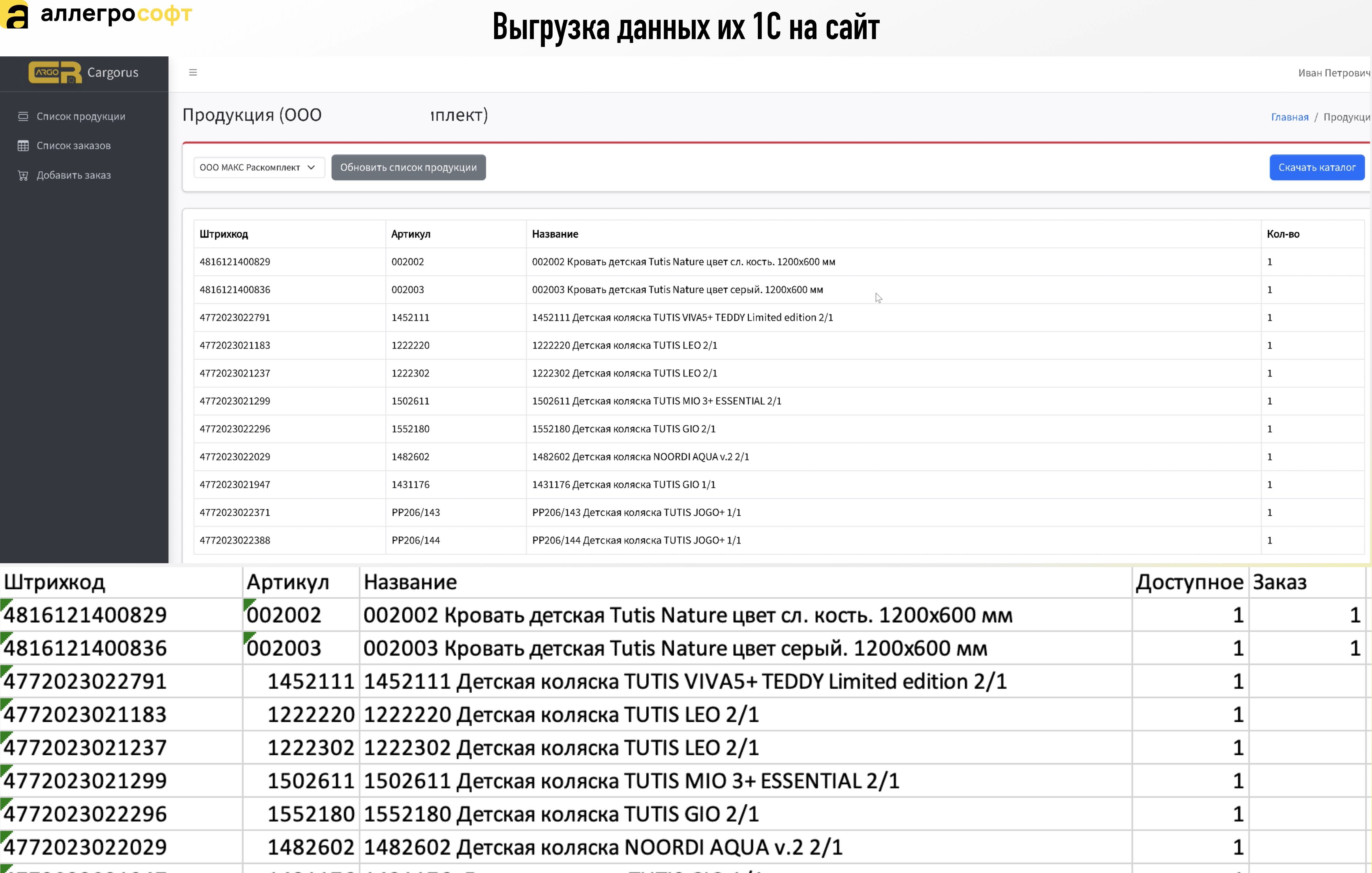Click the Allegrosoft logo icon
Screen dimensions: 1372x873
14,15
